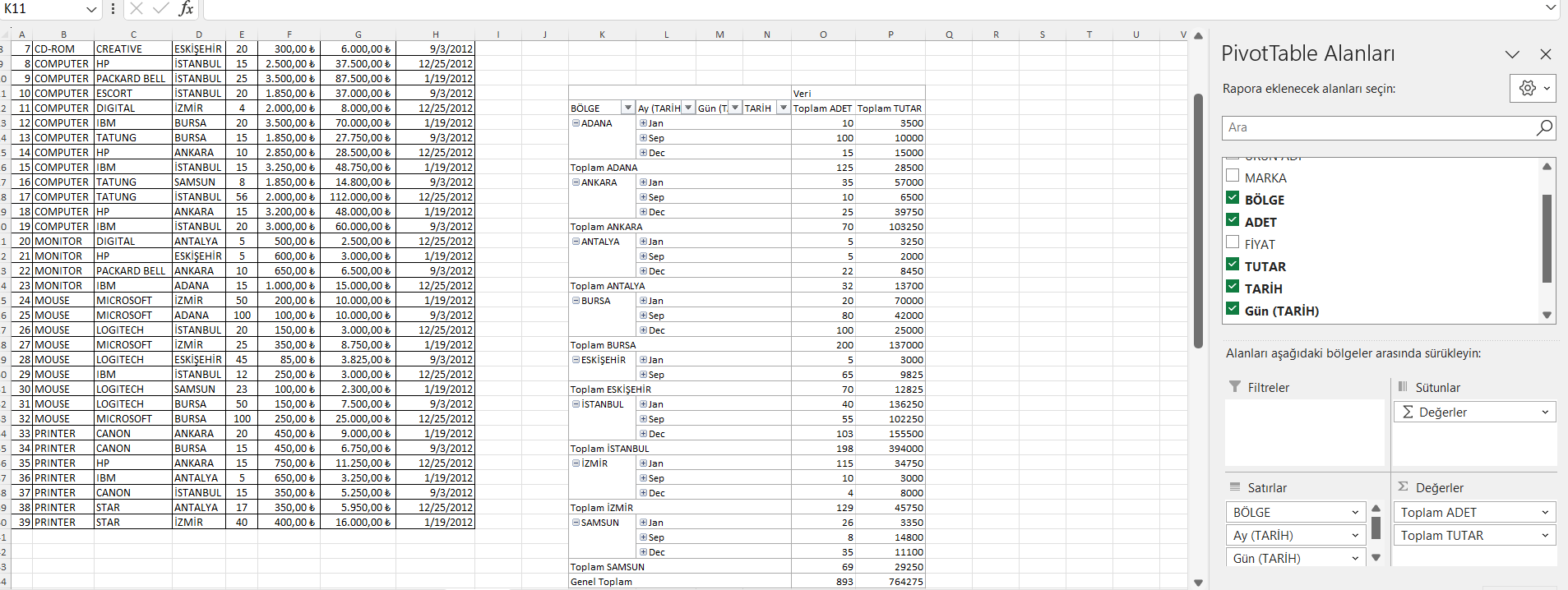The image size is (1568, 590).
Task: Click the formula bar Enter checkmark icon
Action: (x=161, y=8)
